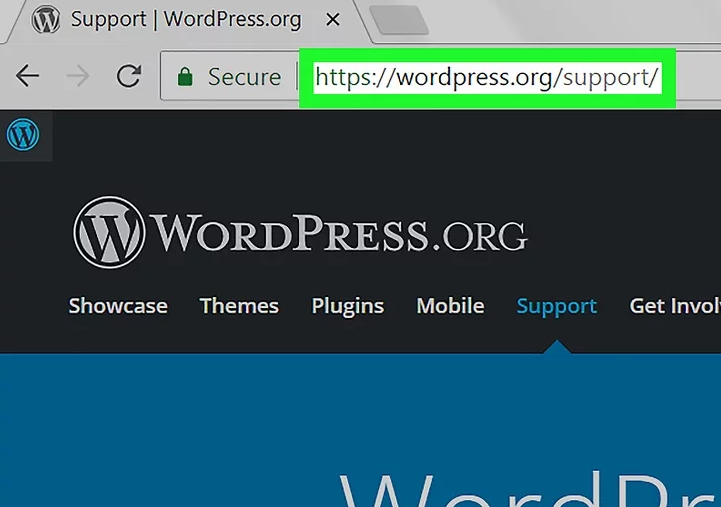Click the browser forward arrow
Viewport: 721px width, 507px height.
78,76
